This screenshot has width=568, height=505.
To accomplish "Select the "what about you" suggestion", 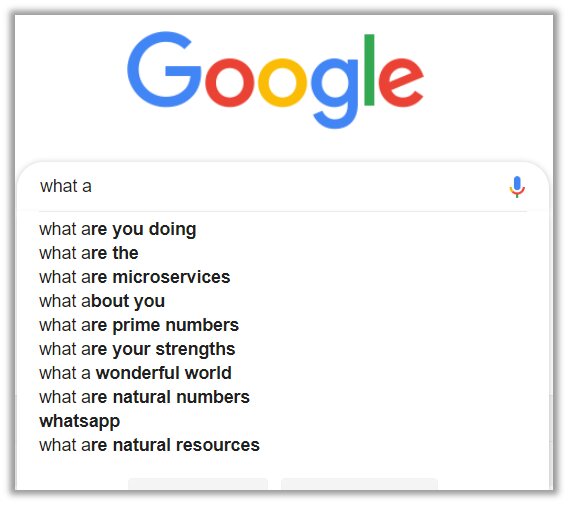I will click(102, 301).
